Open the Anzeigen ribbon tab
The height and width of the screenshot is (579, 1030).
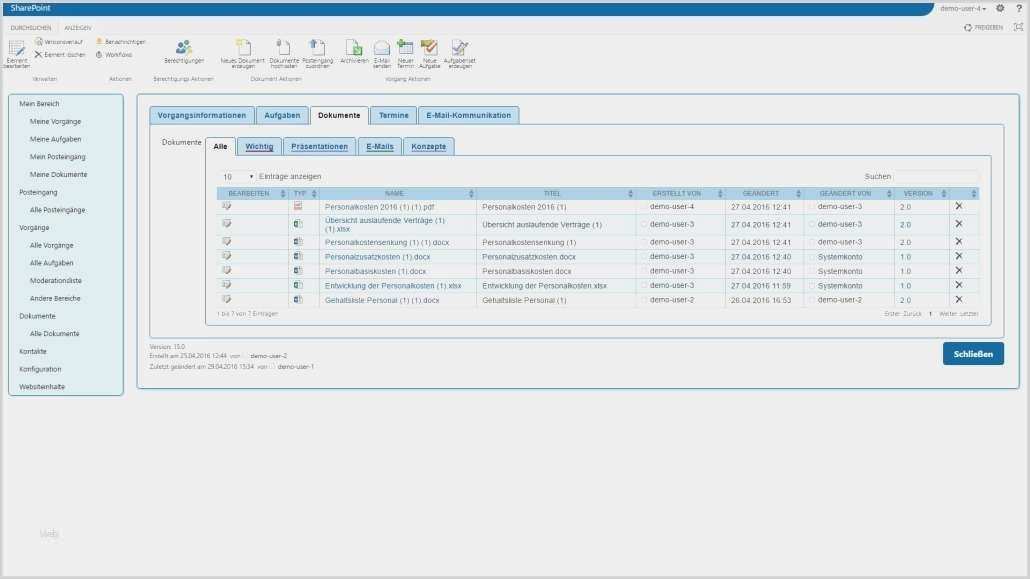[x=78, y=28]
